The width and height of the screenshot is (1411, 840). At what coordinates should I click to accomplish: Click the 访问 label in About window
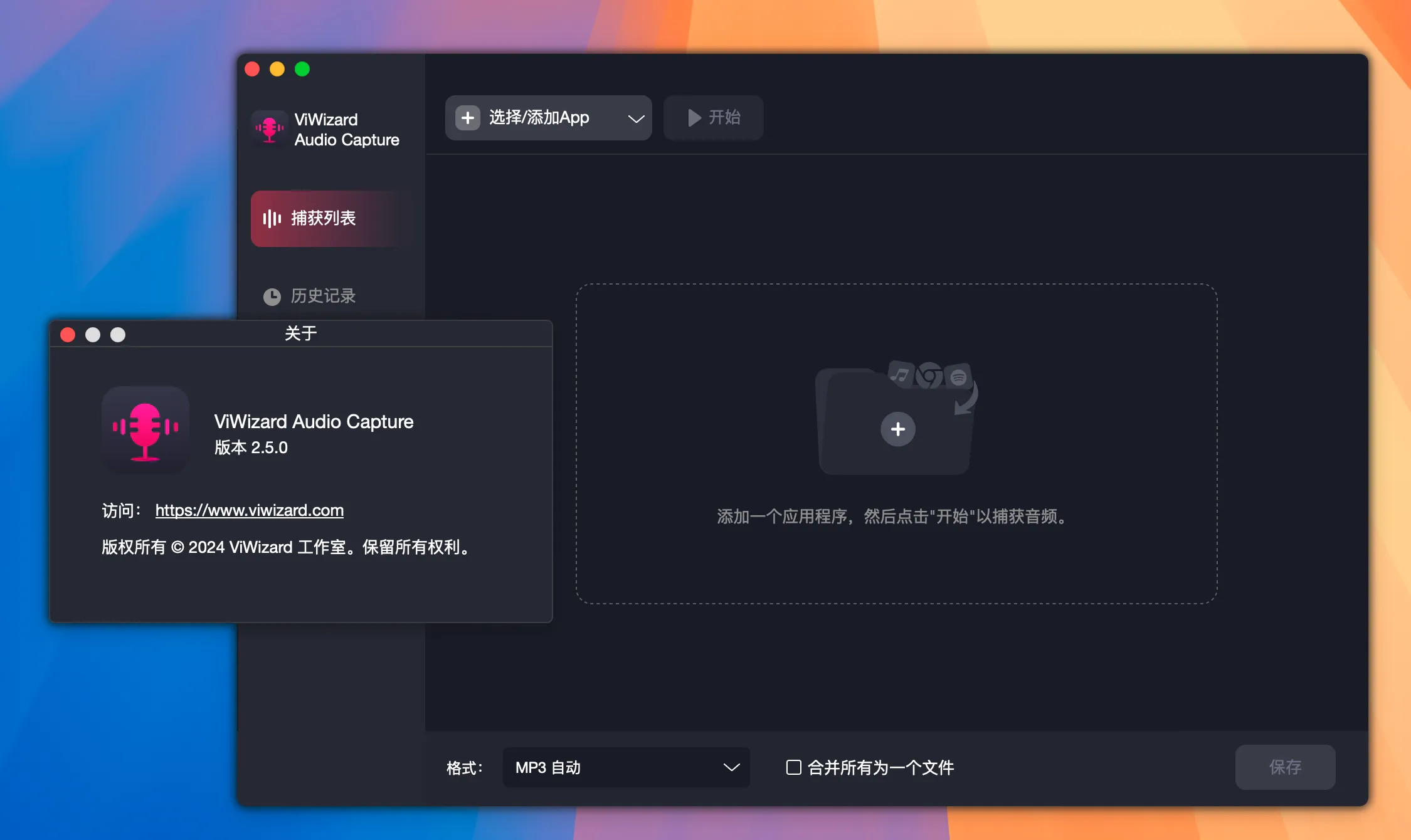[122, 511]
